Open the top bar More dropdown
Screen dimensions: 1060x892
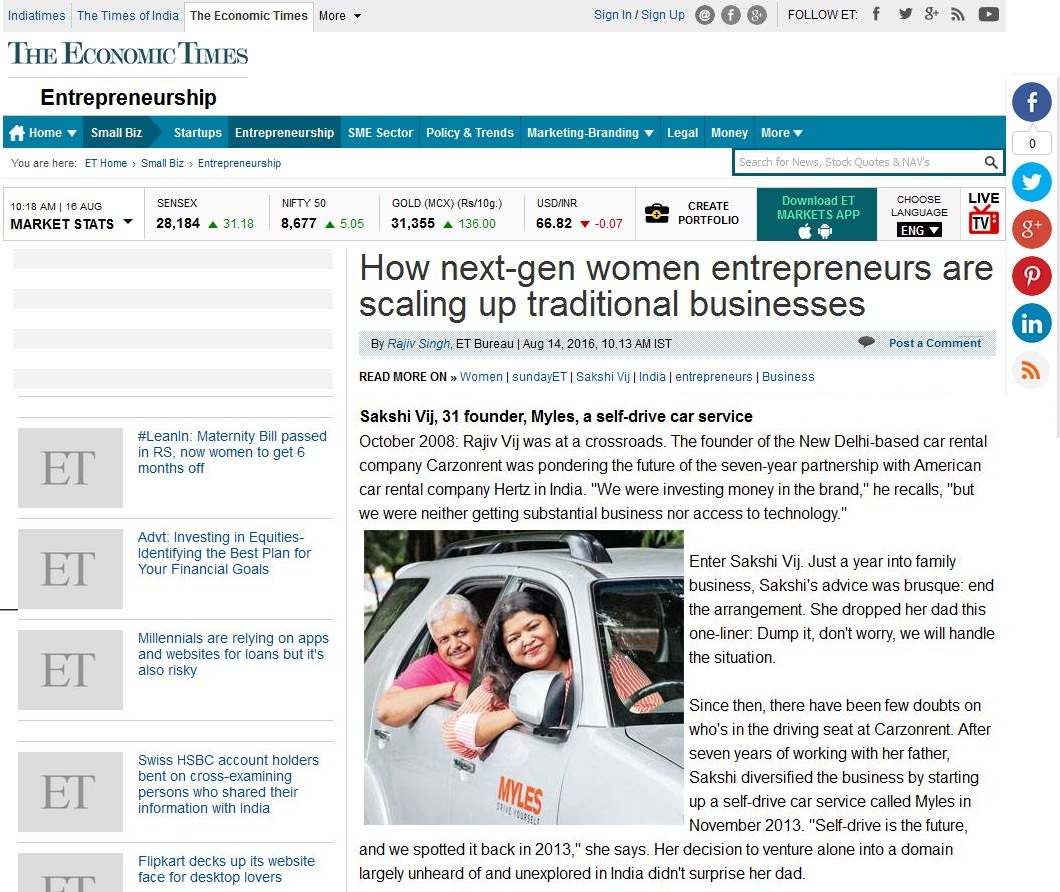(340, 16)
